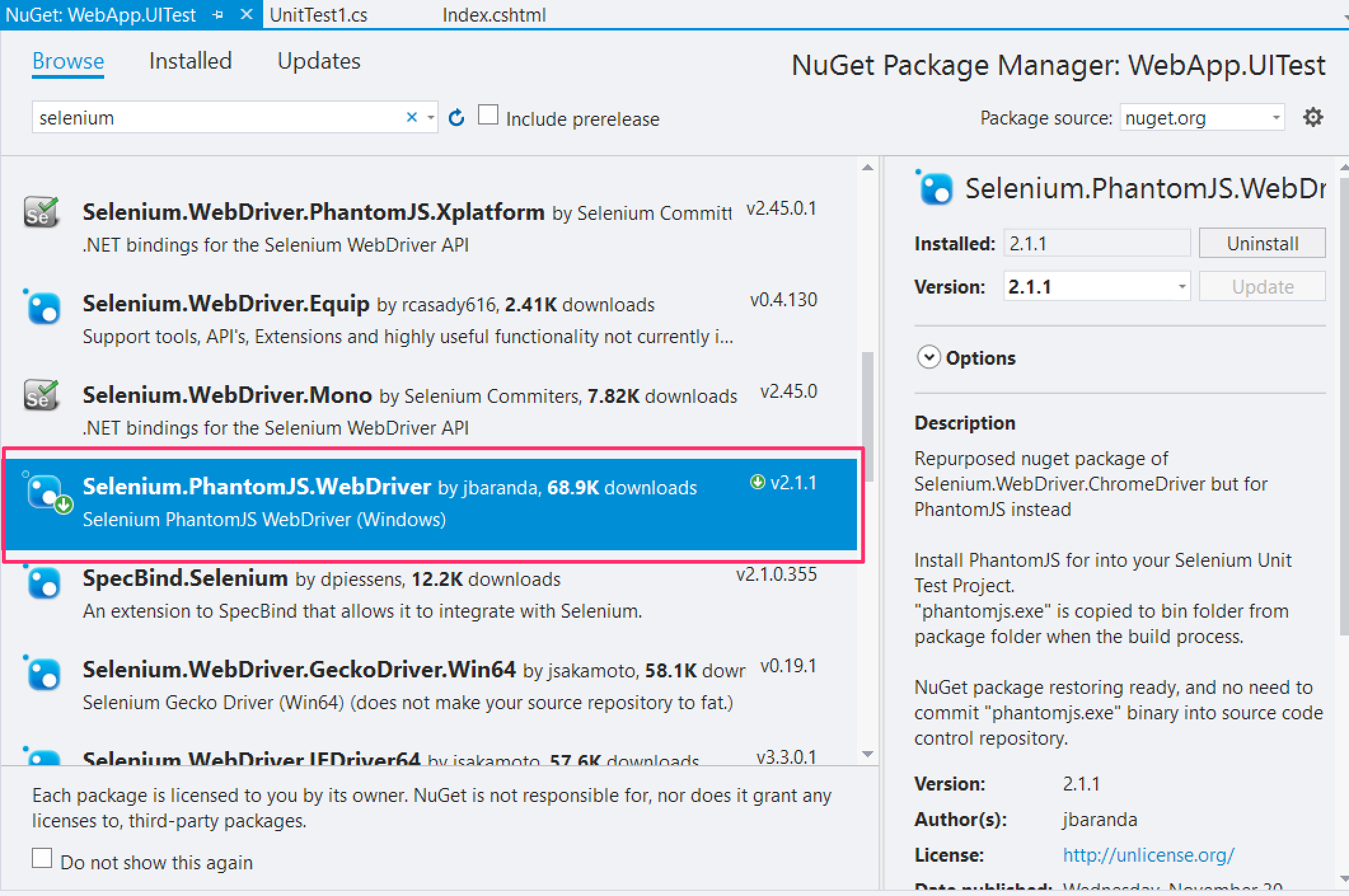
Task: Click the SpecBind.Selenium package icon
Action: pos(43,583)
